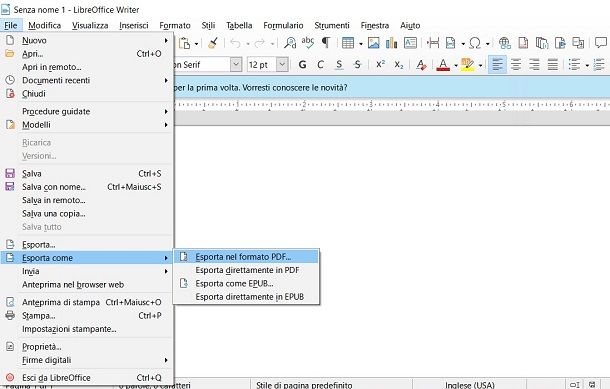This screenshot has height=389, width=610.
Task: Click Stampa in File menu
Action: point(87,315)
